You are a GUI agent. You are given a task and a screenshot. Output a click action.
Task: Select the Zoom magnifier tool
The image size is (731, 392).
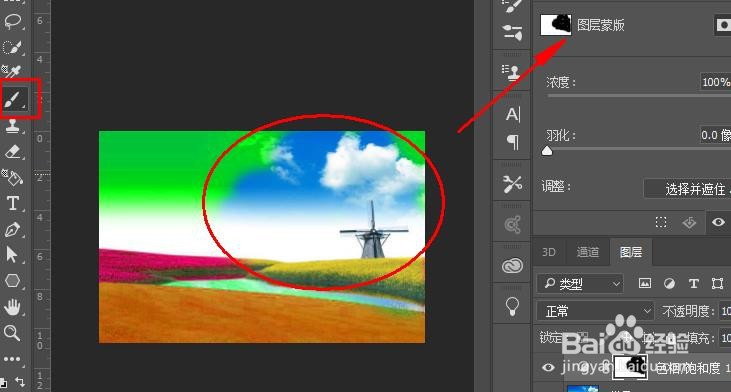[x=13, y=333]
